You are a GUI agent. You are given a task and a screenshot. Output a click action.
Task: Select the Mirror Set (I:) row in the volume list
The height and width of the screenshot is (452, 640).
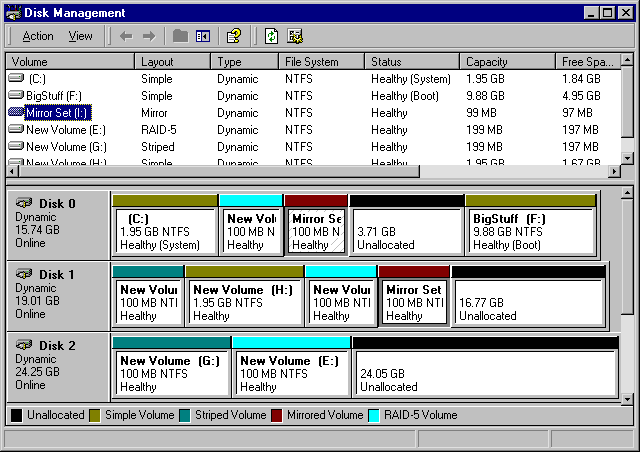(58, 112)
